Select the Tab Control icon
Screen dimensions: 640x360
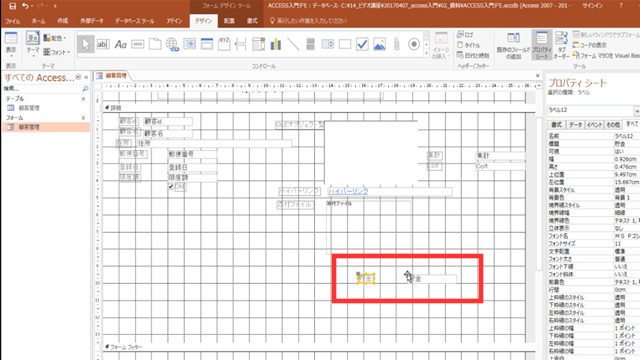point(155,44)
